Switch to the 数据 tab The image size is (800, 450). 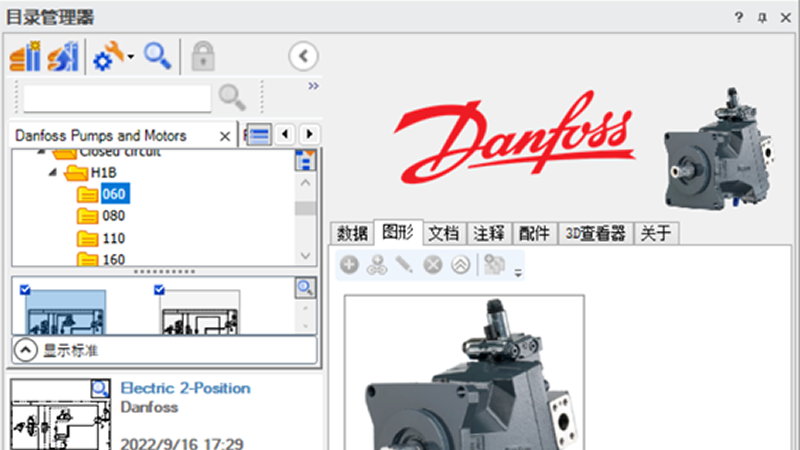[352, 234]
